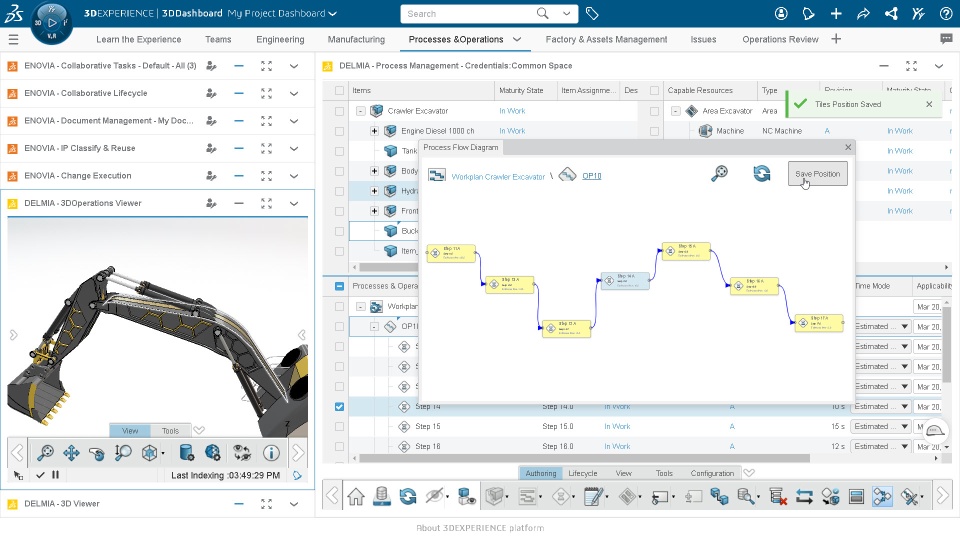The width and height of the screenshot is (960, 540).
Task: Open the Help question mark icon
Action: coord(946,13)
